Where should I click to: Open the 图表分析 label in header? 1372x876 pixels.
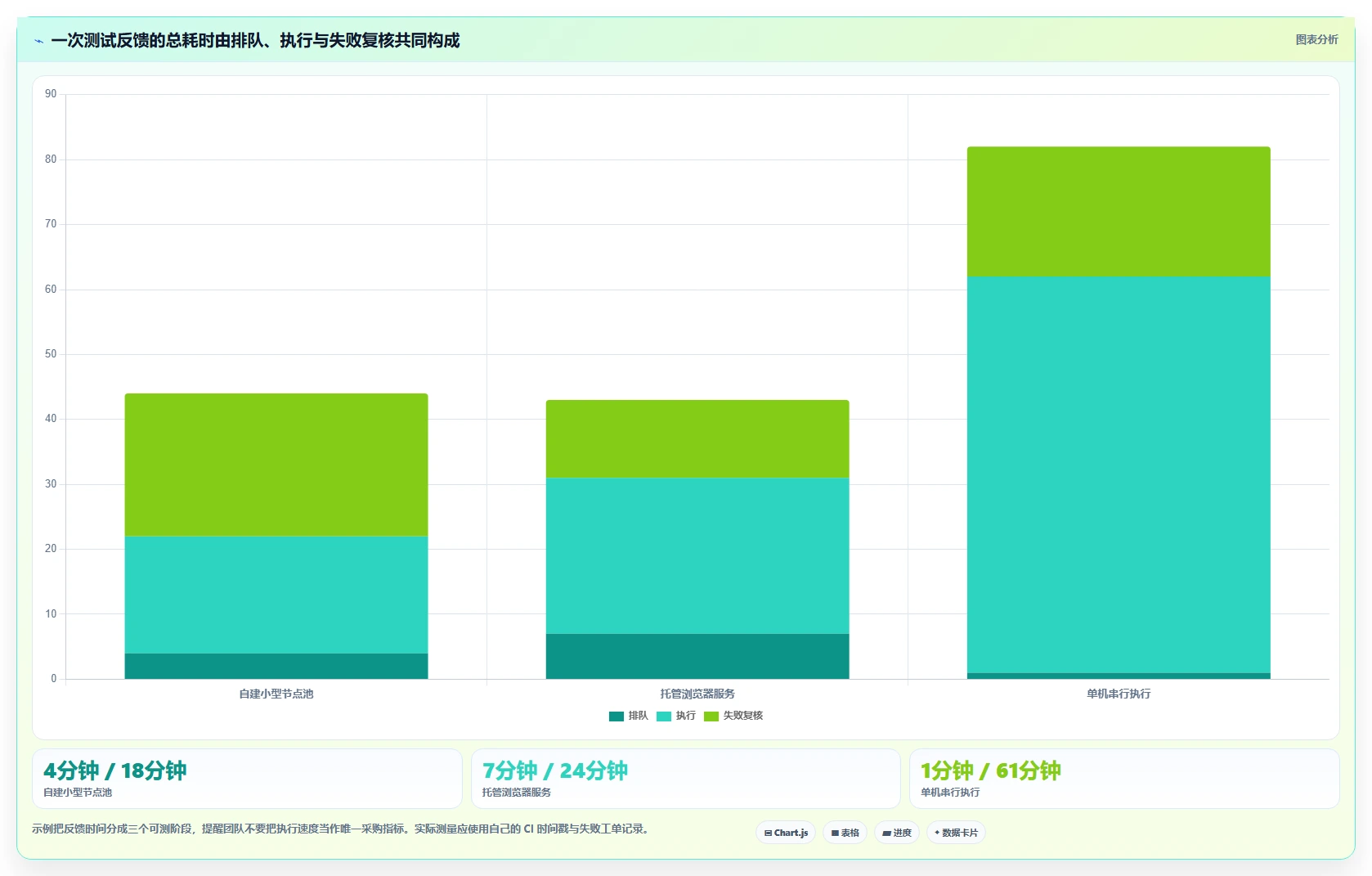click(1316, 39)
